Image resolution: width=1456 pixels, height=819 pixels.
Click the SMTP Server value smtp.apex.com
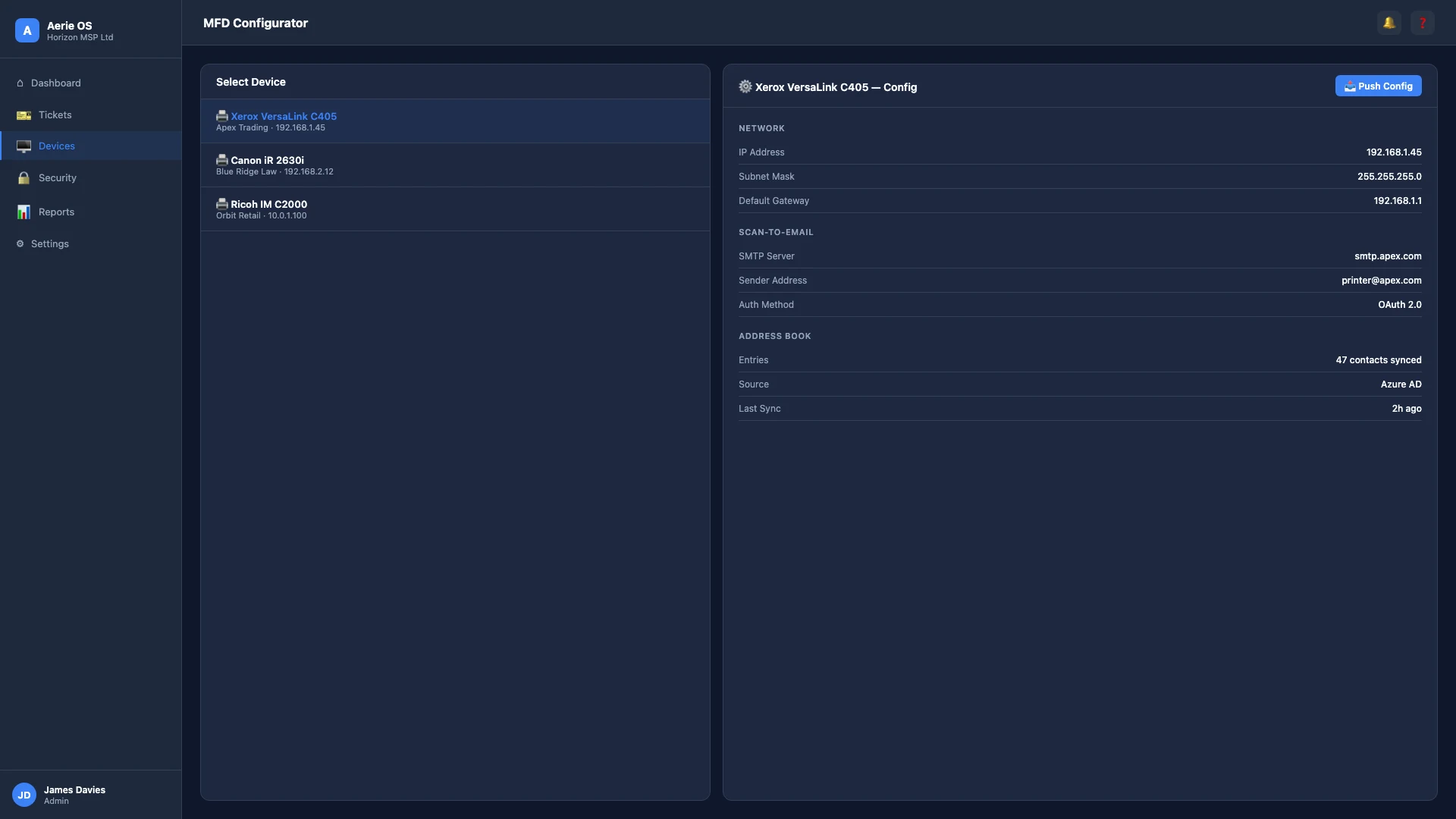click(x=1388, y=256)
